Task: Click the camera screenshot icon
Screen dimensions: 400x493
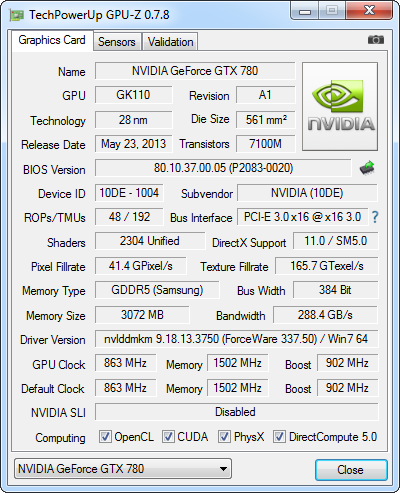Action: pyautogui.click(x=376, y=40)
